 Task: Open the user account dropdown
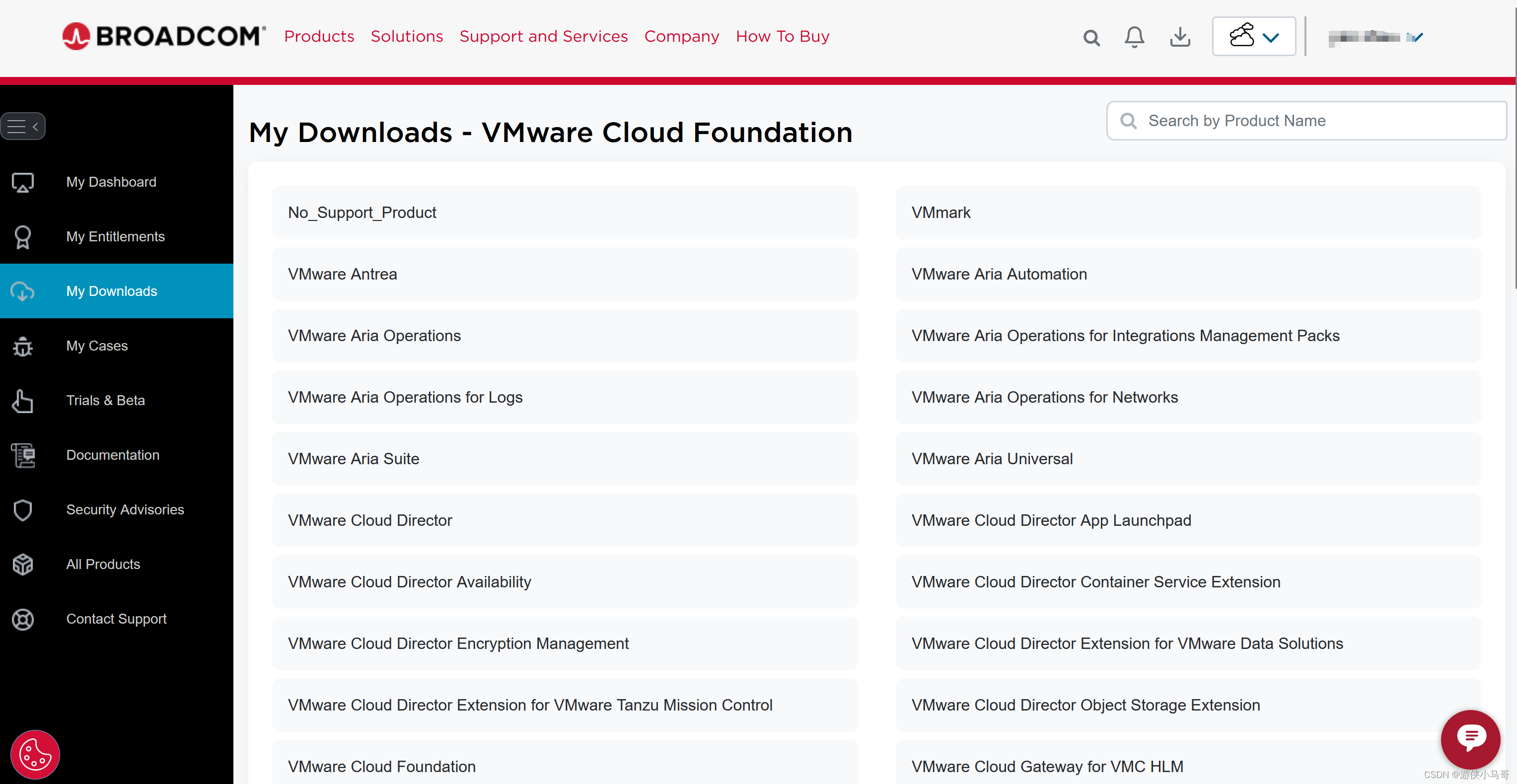point(1375,38)
